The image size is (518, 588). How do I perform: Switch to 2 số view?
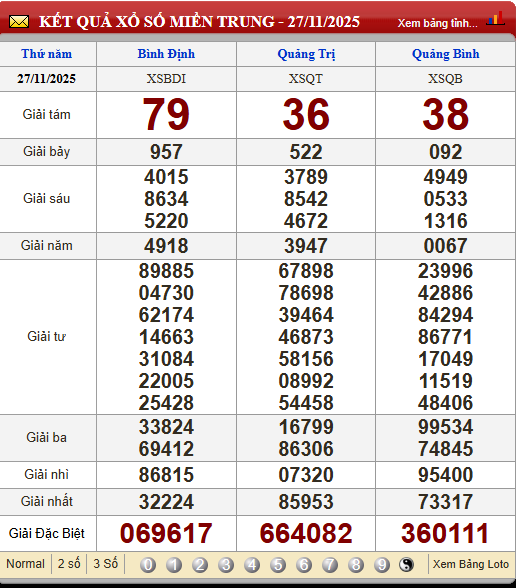click(69, 564)
